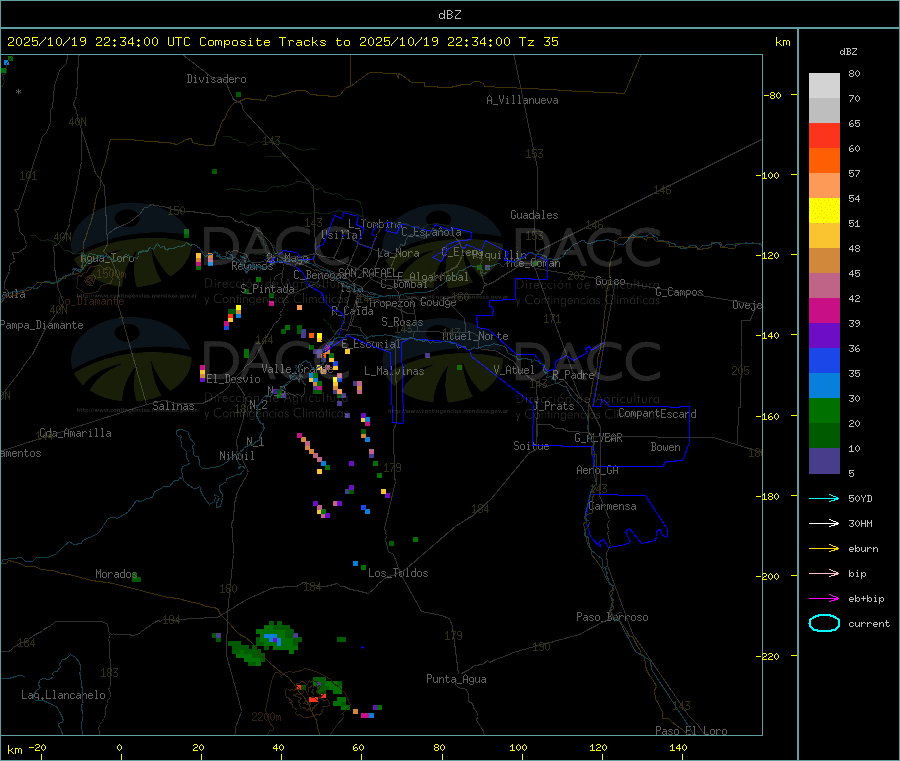The width and height of the screenshot is (900, 761).
Task: Click the Paso_El_Loro place label
Action: (691, 731)
